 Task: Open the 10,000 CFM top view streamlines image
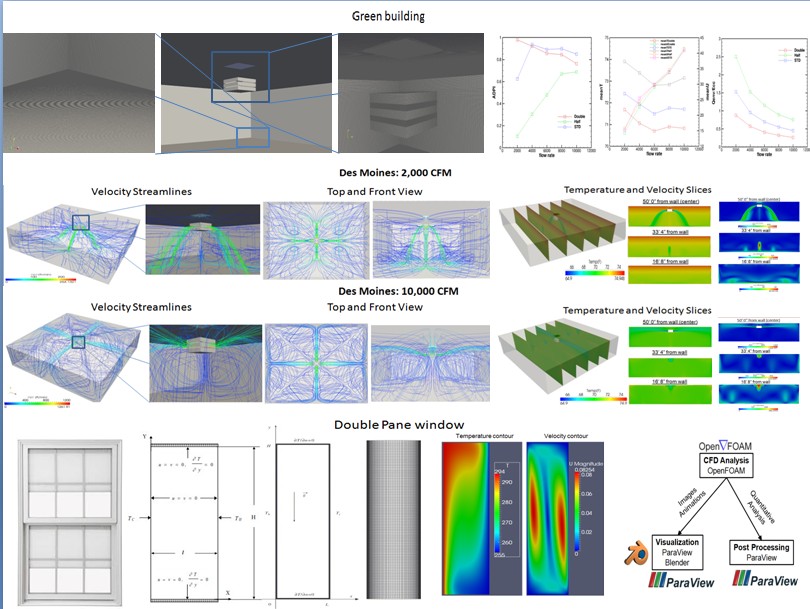(x=316, y=363)
